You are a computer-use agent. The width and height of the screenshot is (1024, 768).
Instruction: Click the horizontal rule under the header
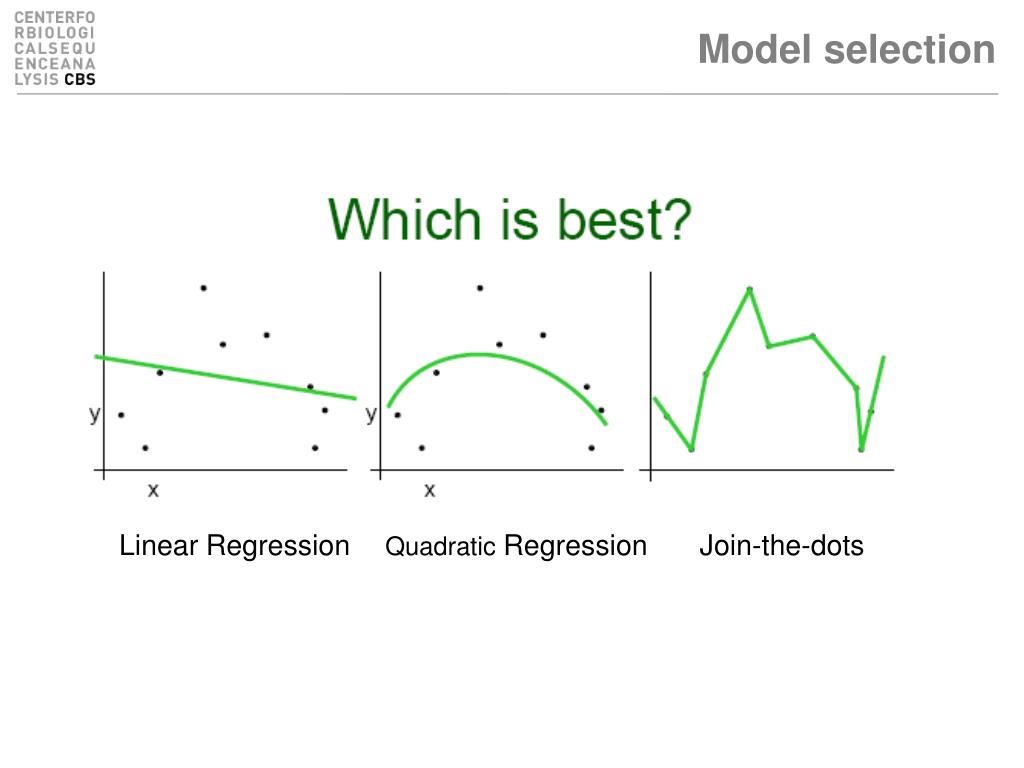point(507,94)
